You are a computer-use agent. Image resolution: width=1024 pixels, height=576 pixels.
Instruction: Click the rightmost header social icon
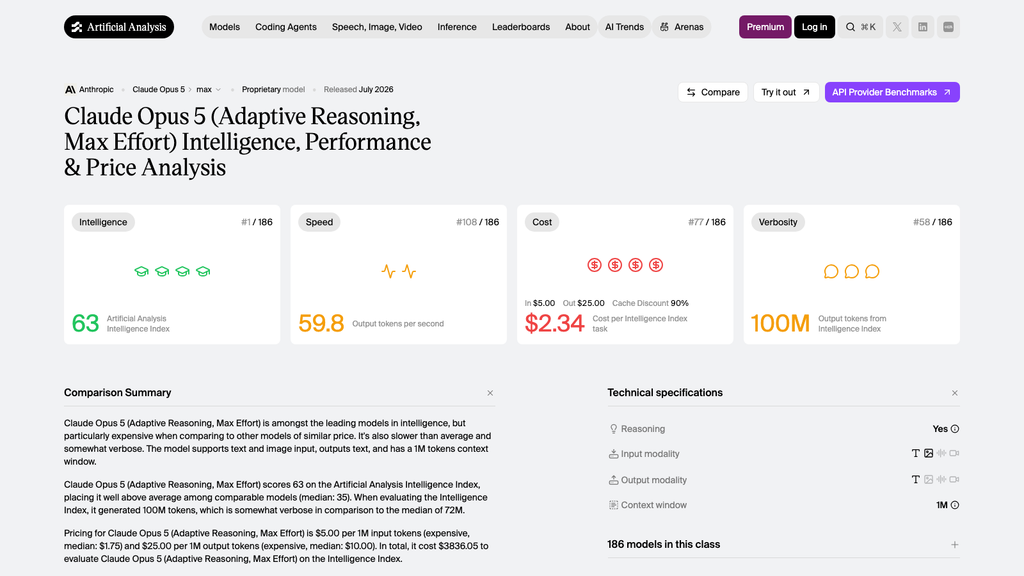(x=948, y=27)
